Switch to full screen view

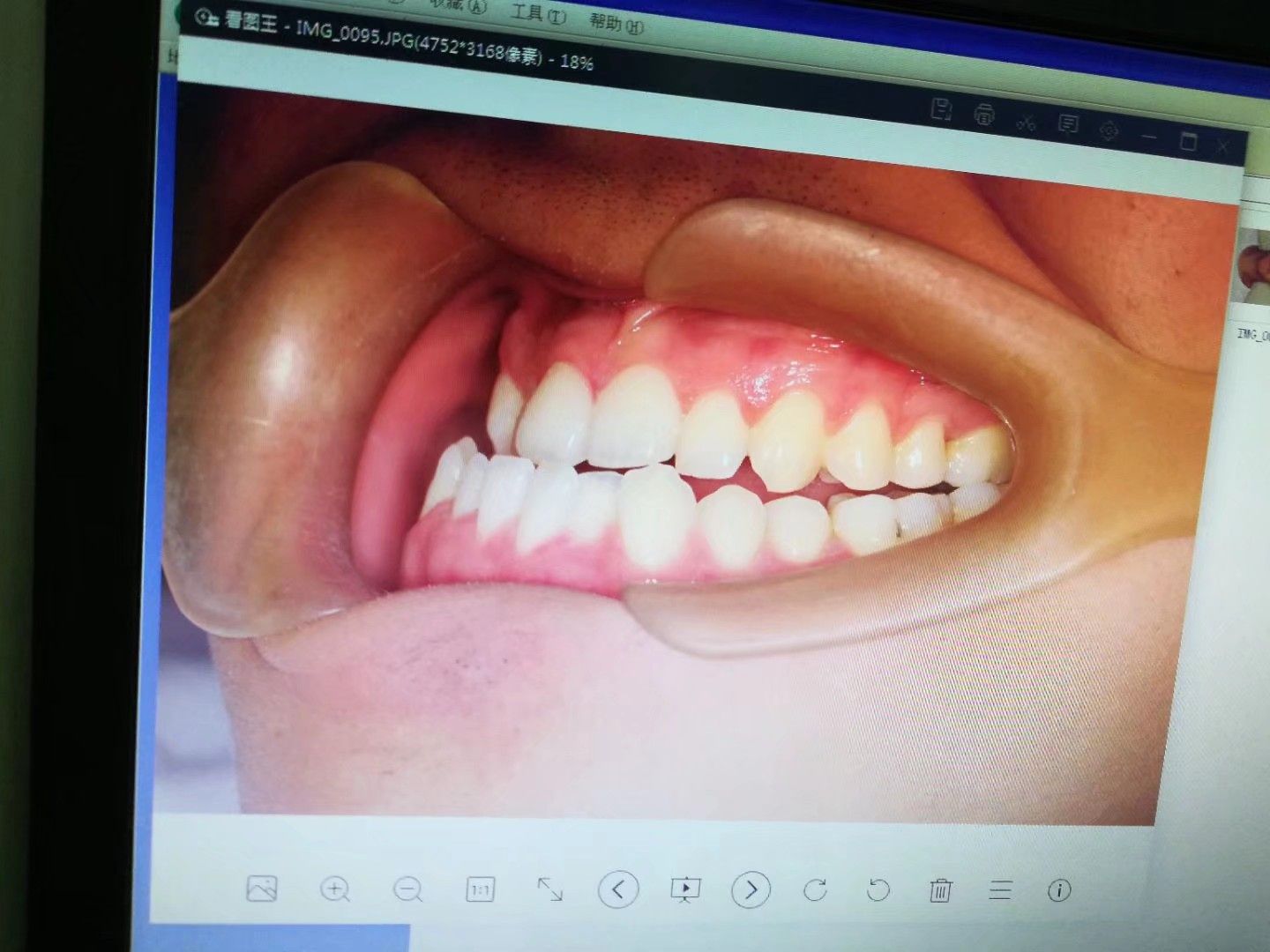coord(550,889)
